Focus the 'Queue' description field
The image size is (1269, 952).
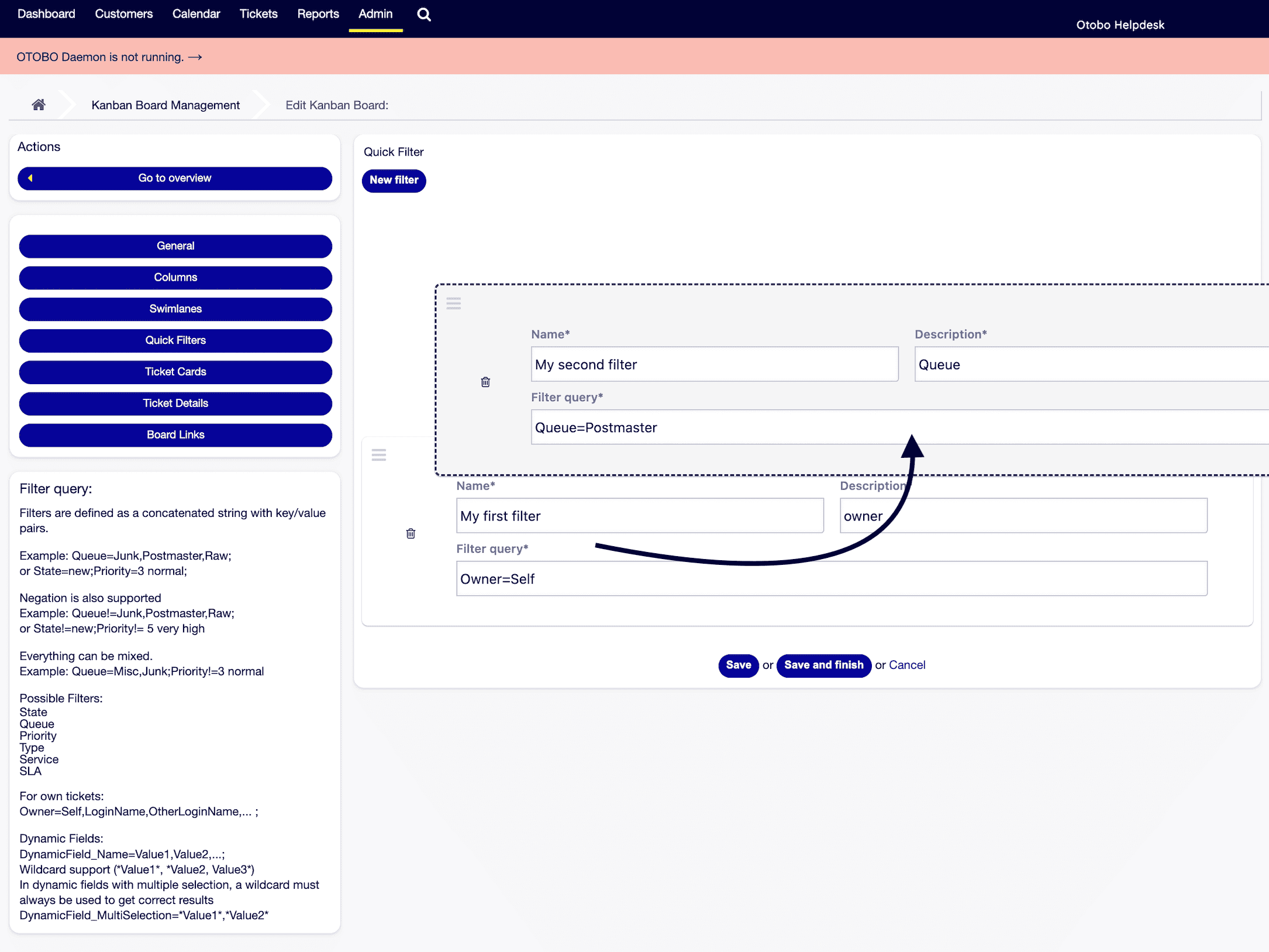pos(1091,364)
